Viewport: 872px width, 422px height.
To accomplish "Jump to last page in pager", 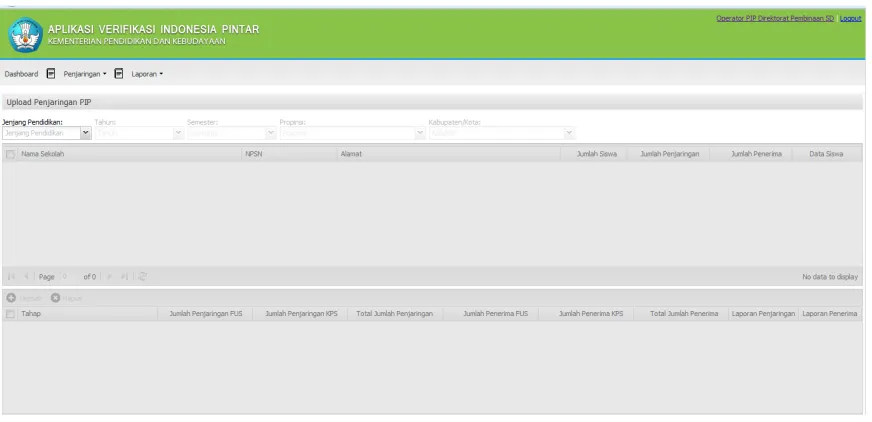I will pyautogui.click(x=124, y=276).
